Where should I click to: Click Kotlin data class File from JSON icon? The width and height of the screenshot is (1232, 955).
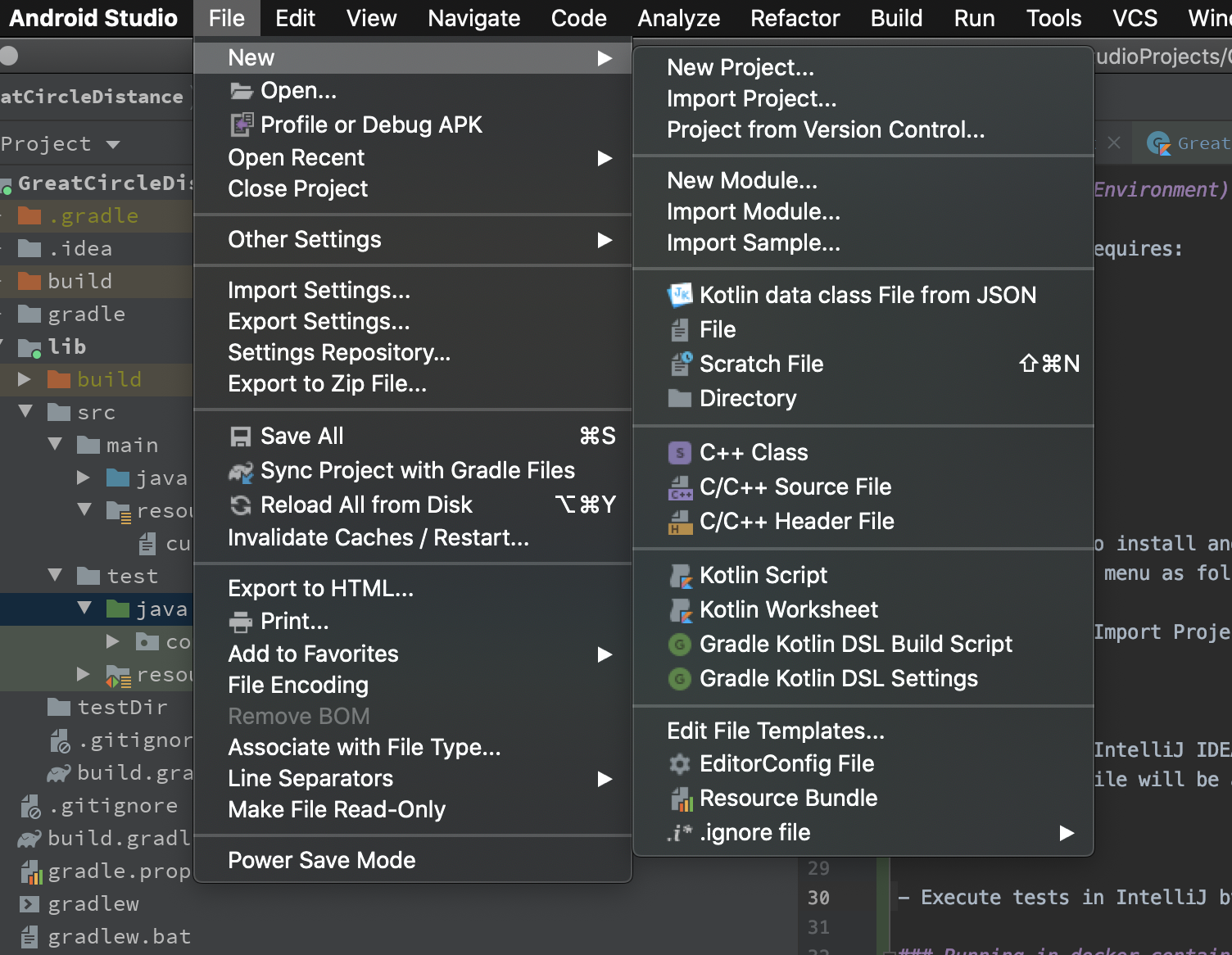(680, 295)
